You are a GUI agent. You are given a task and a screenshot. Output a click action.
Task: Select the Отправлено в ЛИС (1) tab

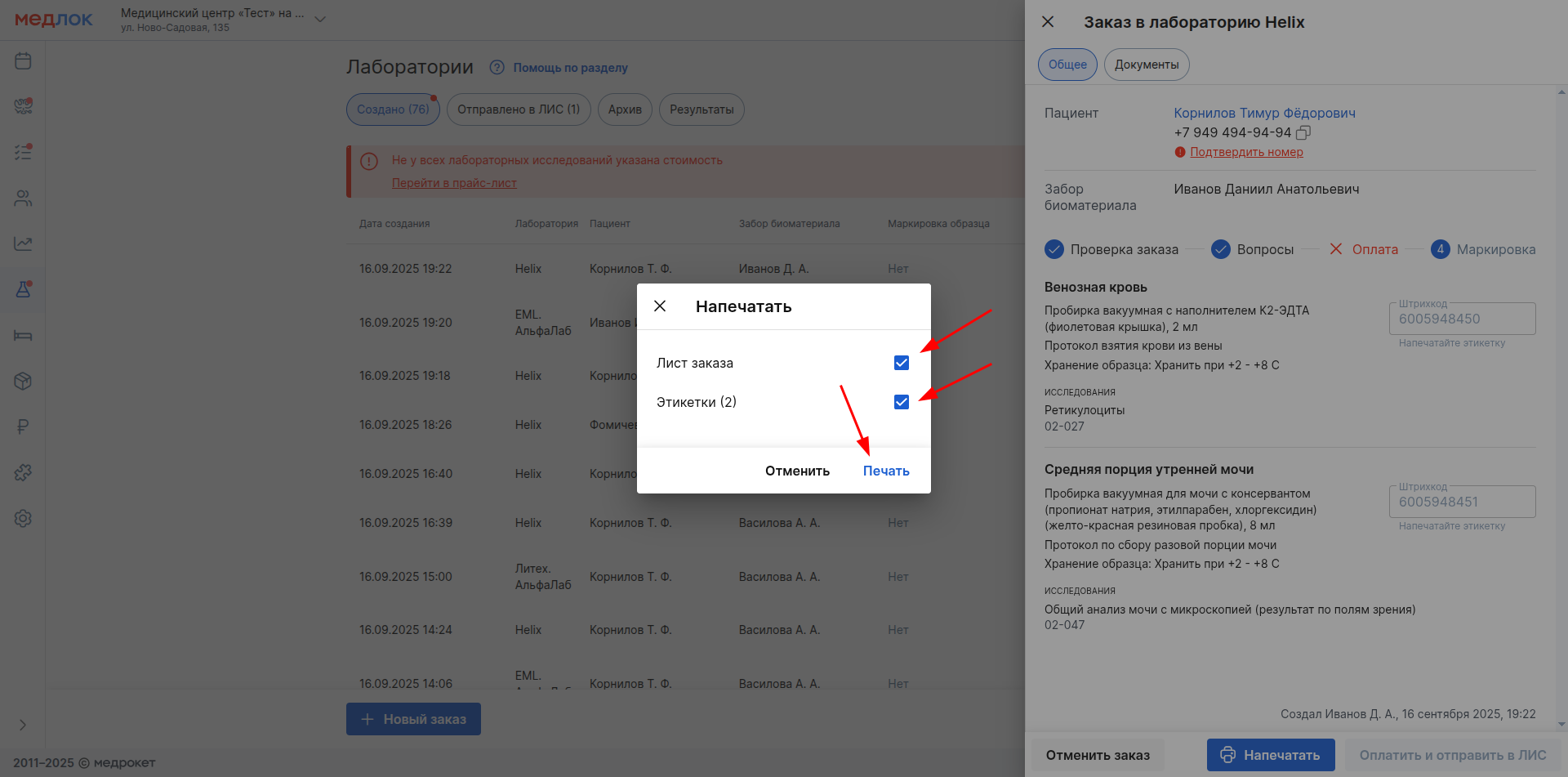tap(518, 109)
